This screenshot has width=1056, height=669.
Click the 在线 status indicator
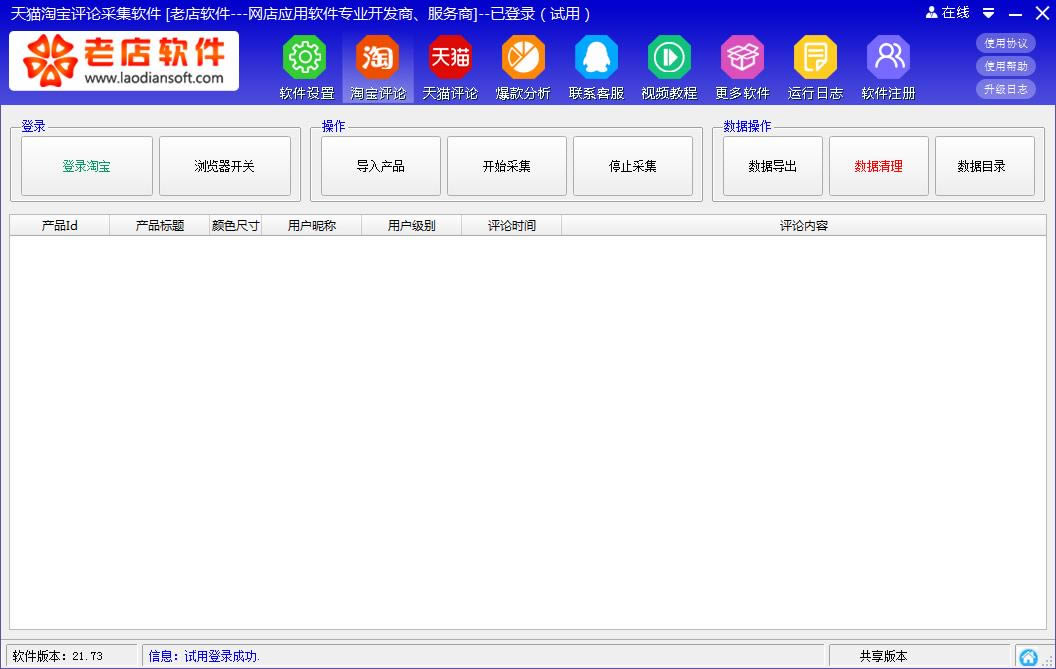[x=948, y=13]
